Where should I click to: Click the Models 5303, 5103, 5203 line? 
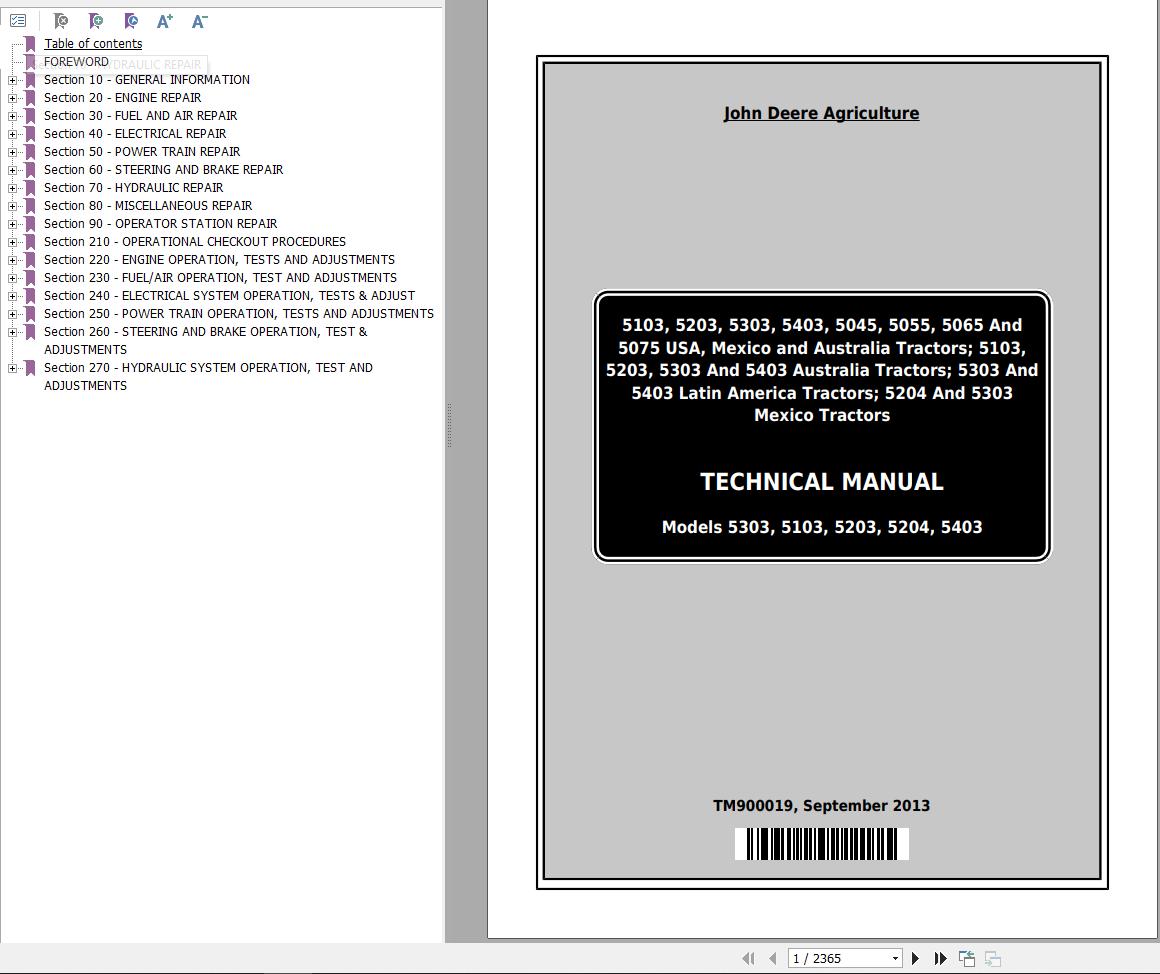[x=822, y=527]
